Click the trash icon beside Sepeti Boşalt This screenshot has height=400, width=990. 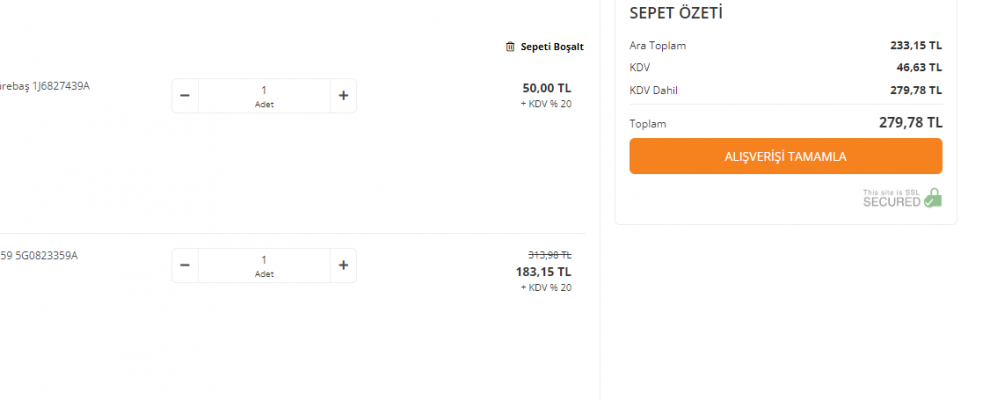click(510, 47)
